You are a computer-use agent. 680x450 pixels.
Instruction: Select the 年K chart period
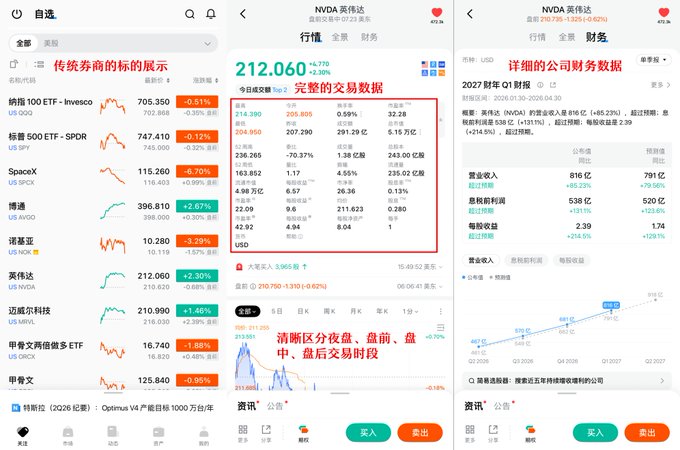(382, 311)
